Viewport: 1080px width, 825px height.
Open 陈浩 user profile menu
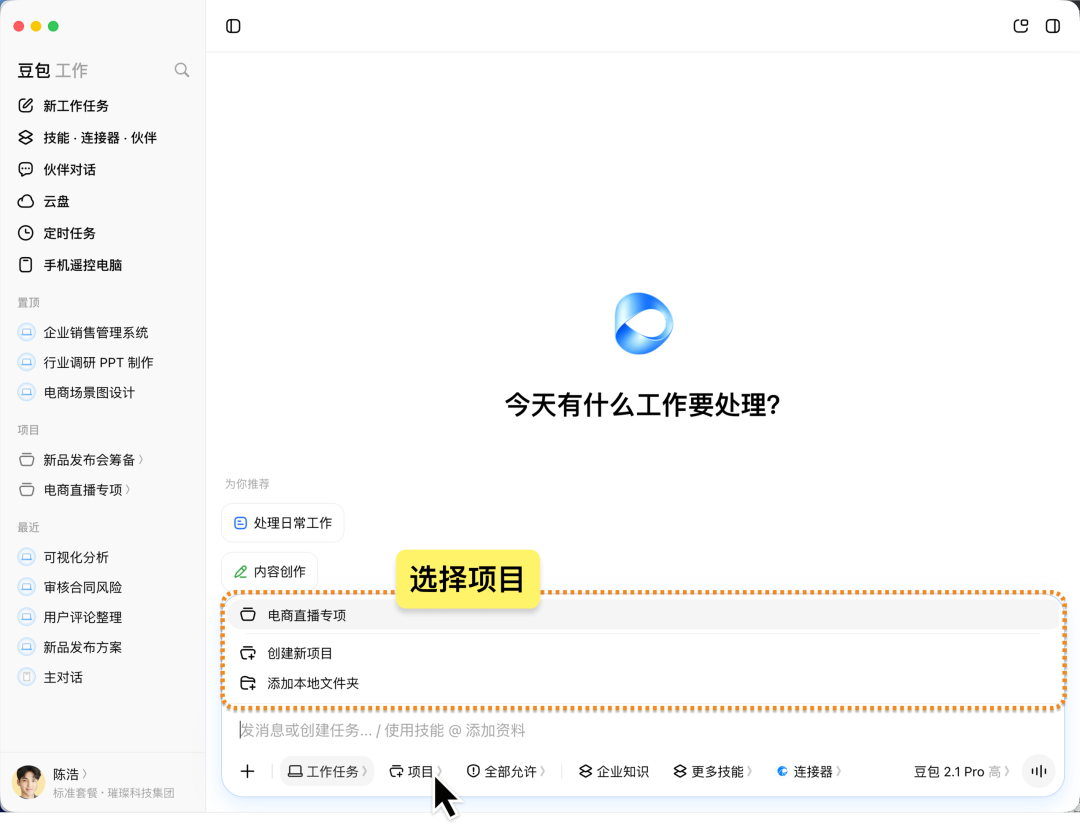coord(71,774)
